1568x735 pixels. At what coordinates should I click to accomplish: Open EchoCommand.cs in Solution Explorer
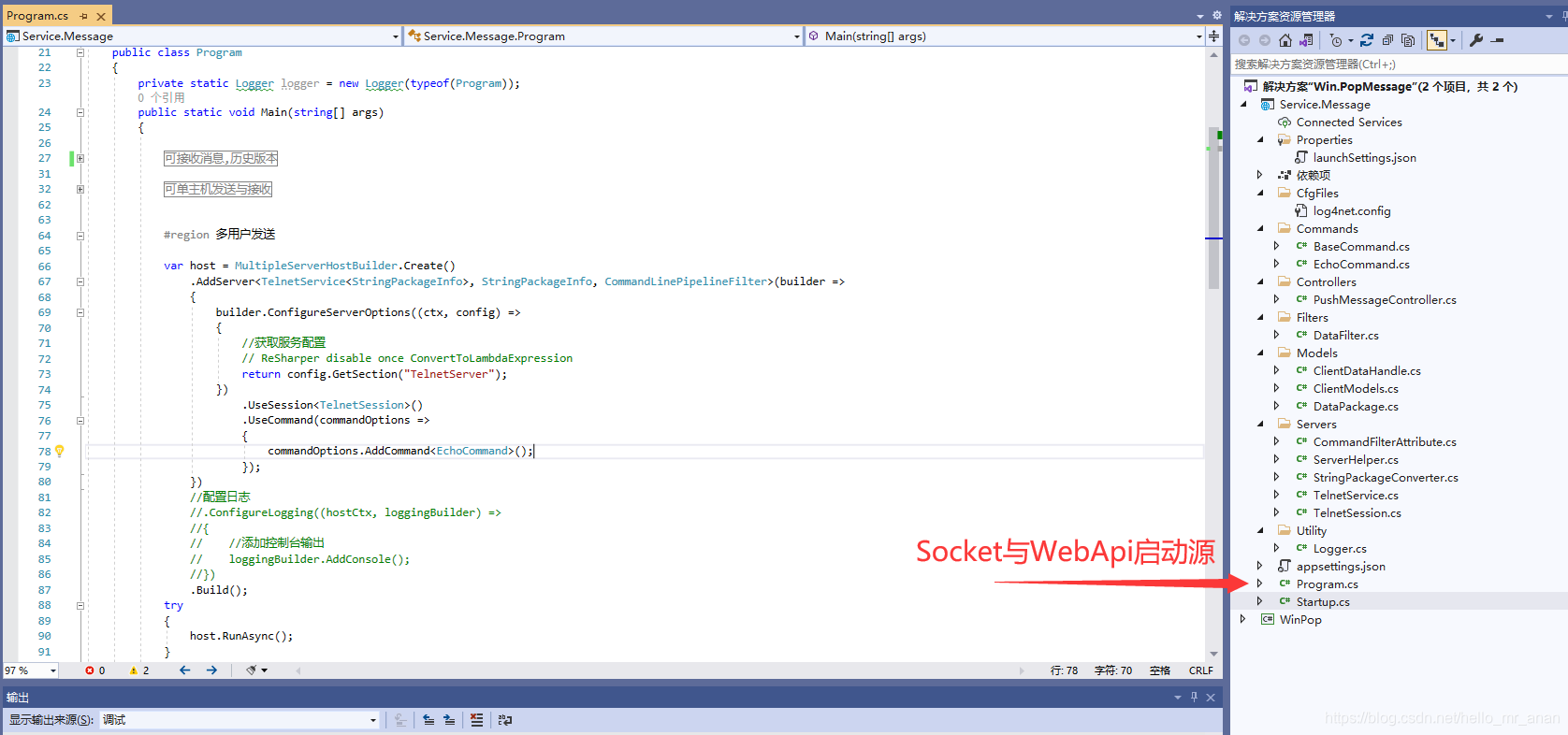click(x=1361, y=265)
